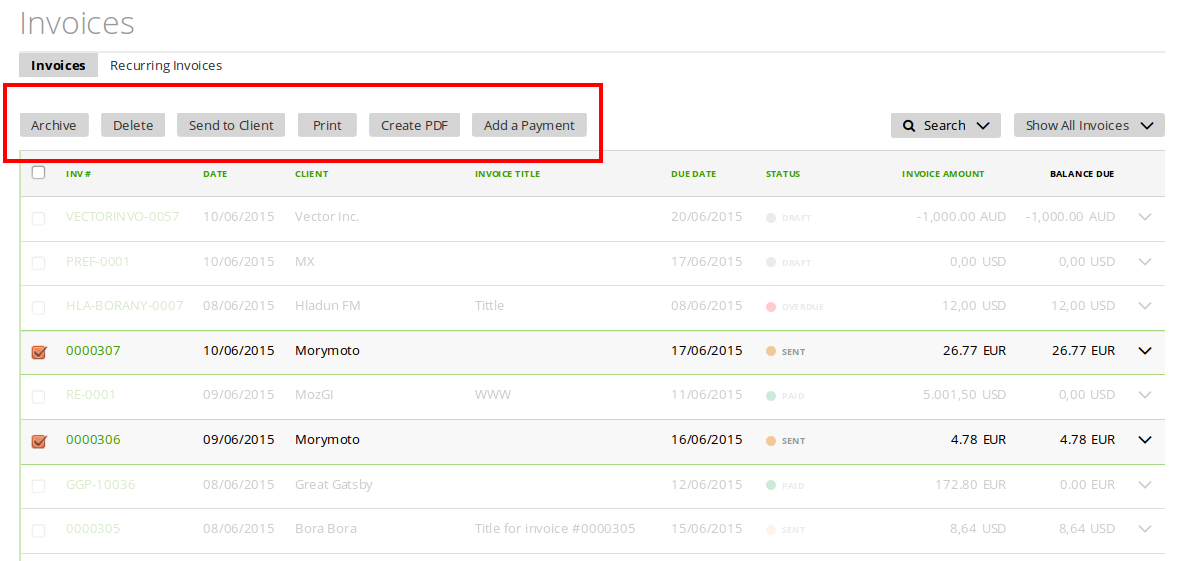Expand row actions for invoice 0000305
This screenshot has height=561, width=1183.
click(x=1145, y=529)
